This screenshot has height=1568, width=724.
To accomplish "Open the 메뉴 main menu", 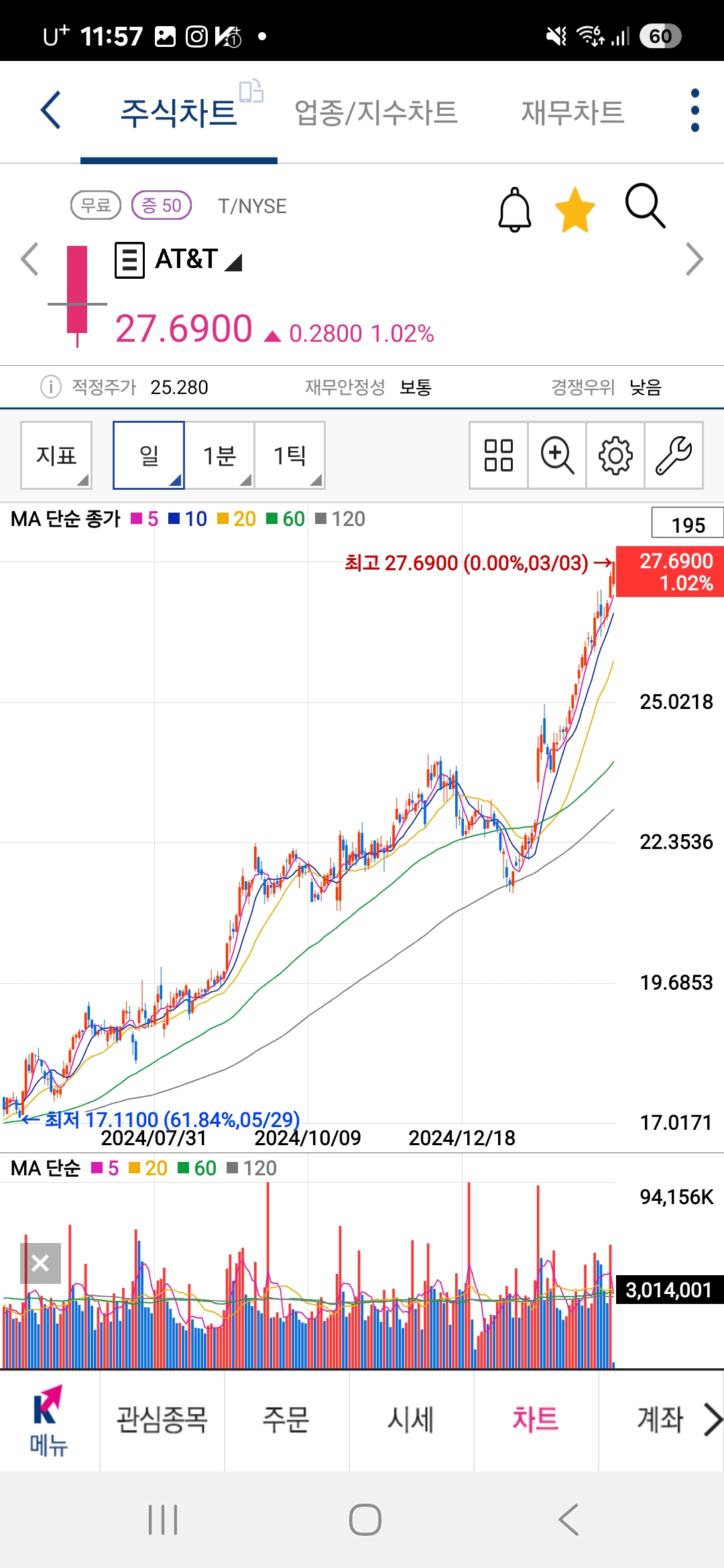I will 48,1421.
